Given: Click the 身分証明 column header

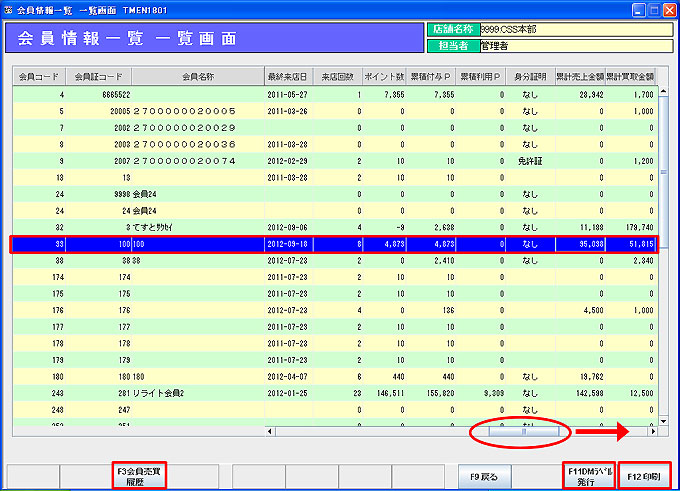Looking at the screenshot, I should click(531, 76).
